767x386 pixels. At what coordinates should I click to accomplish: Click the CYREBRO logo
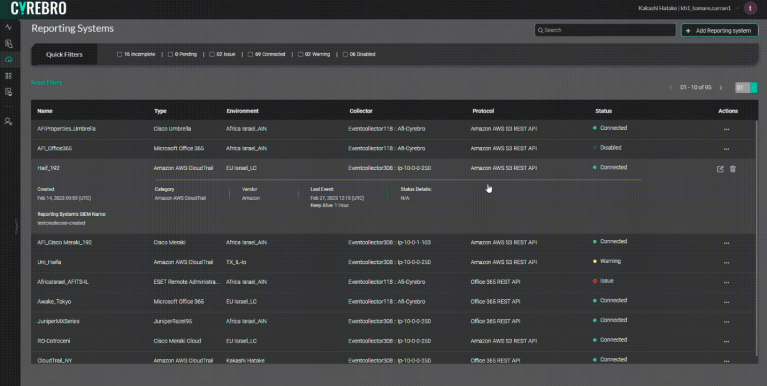pyautogui.click(x=38, y=8)
